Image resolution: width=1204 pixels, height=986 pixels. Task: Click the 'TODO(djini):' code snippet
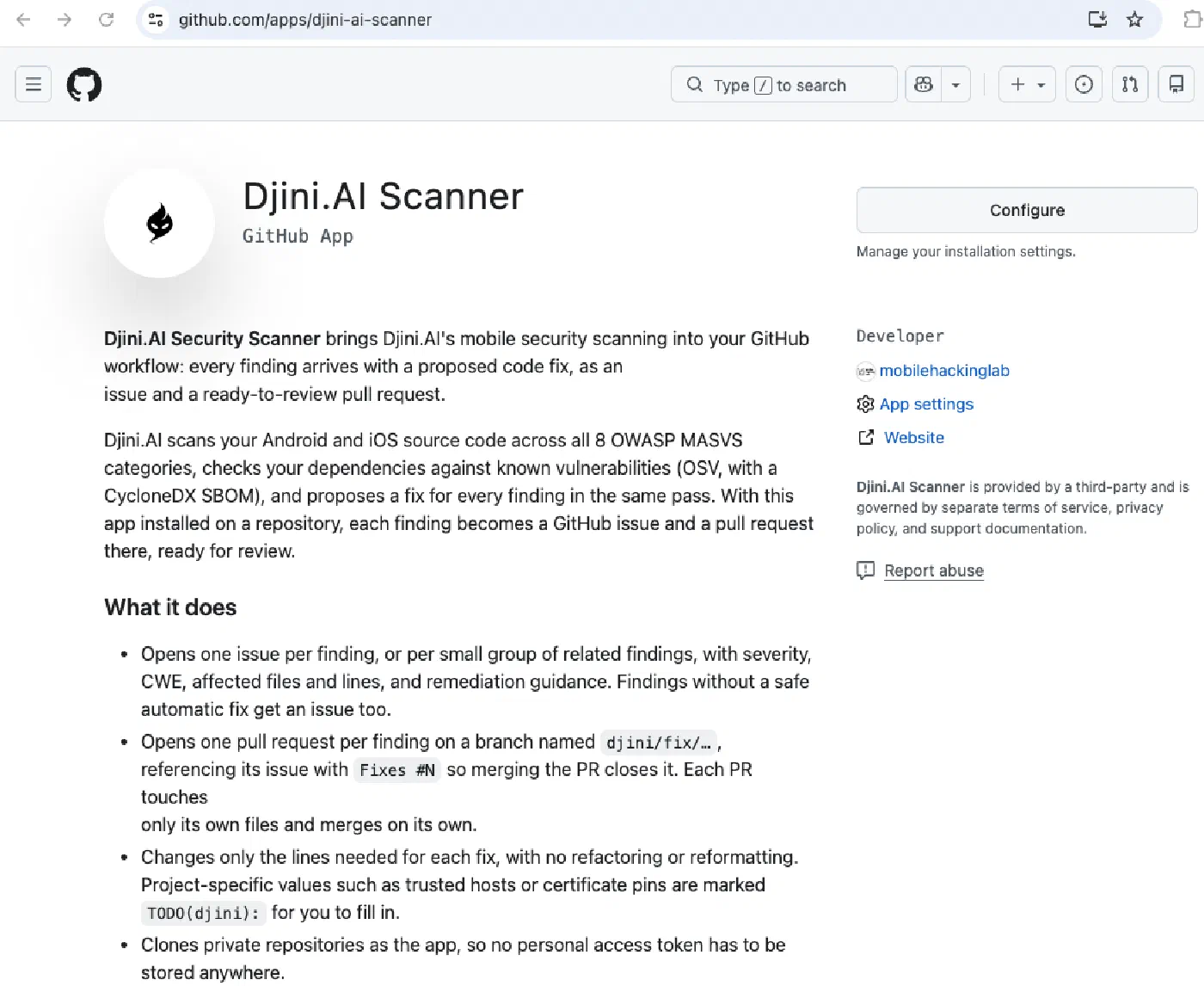[204, 913]
